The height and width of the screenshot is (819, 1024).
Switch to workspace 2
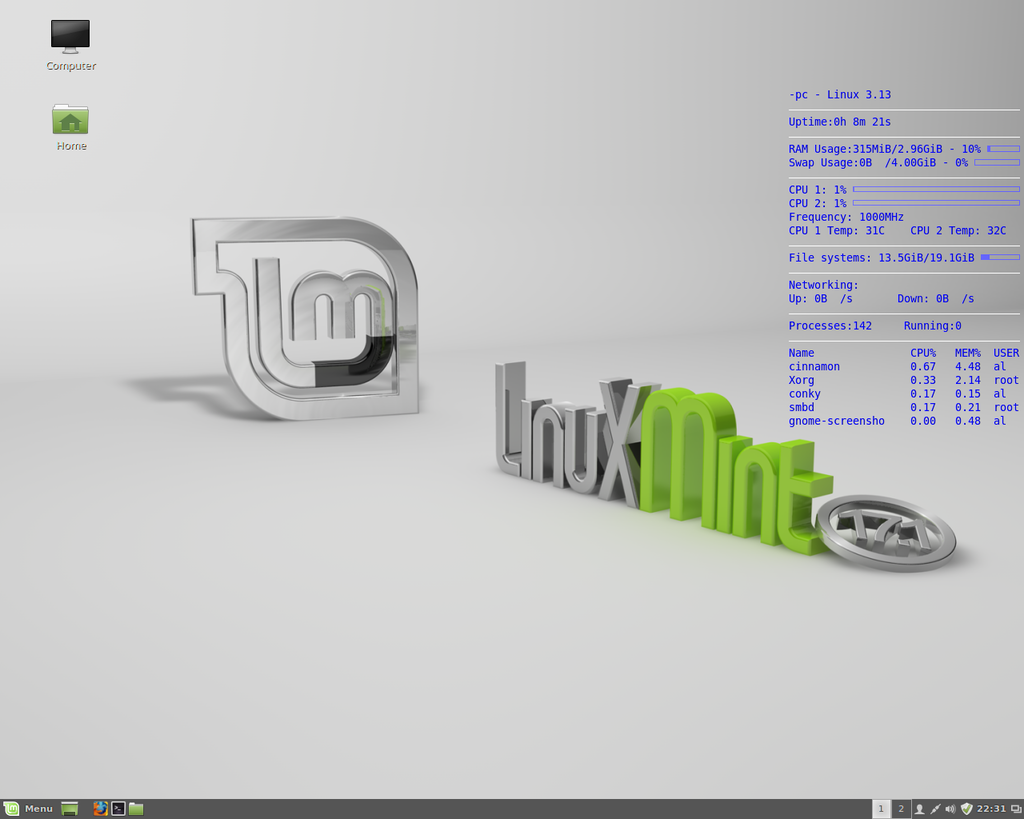901,809
